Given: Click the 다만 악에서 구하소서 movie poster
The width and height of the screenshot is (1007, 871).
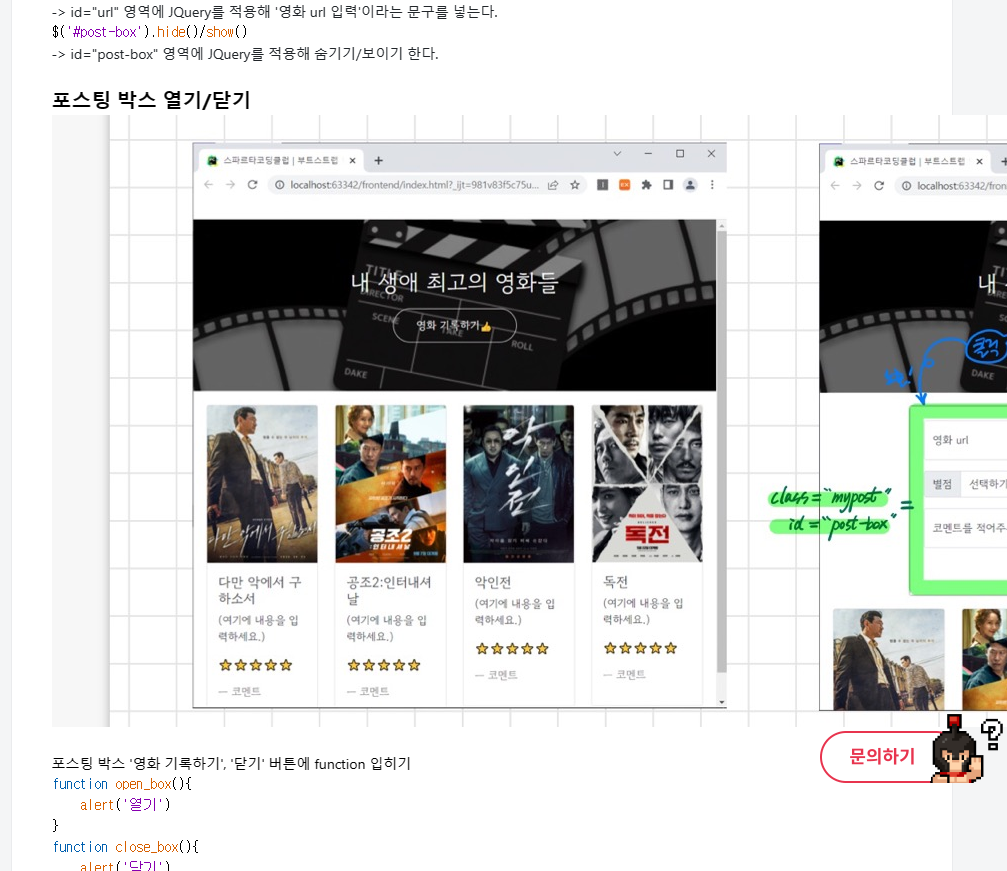Looking at the screenshot, I should pos(262,484).
